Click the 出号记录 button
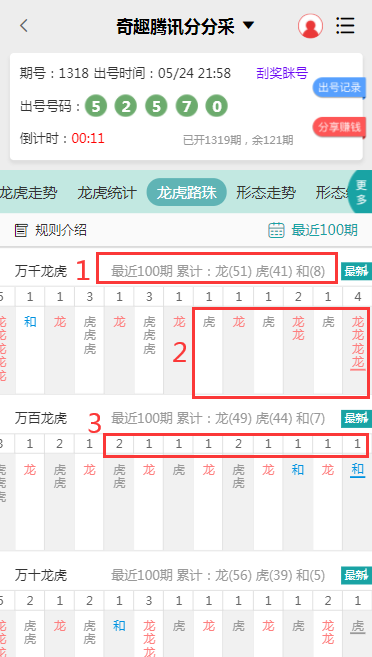The height and width of the screenshot is (657, 372). pos(339,88)
